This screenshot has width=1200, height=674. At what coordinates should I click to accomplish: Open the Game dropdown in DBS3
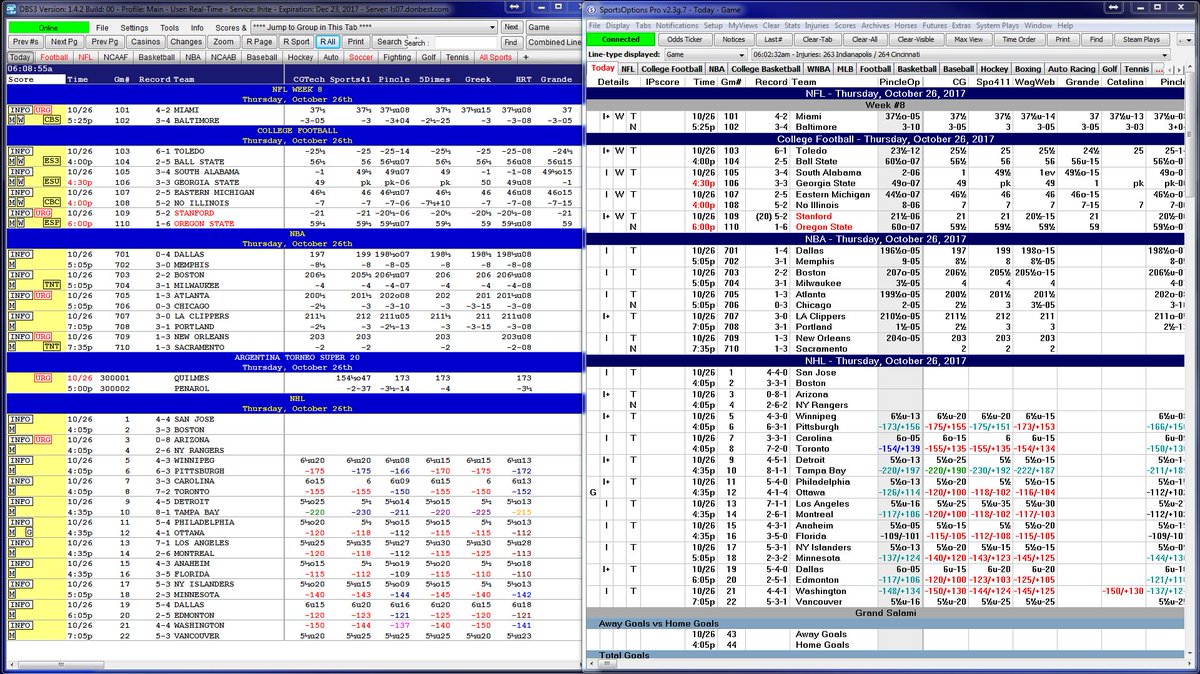pyautogui.click(x=552, y=28)
